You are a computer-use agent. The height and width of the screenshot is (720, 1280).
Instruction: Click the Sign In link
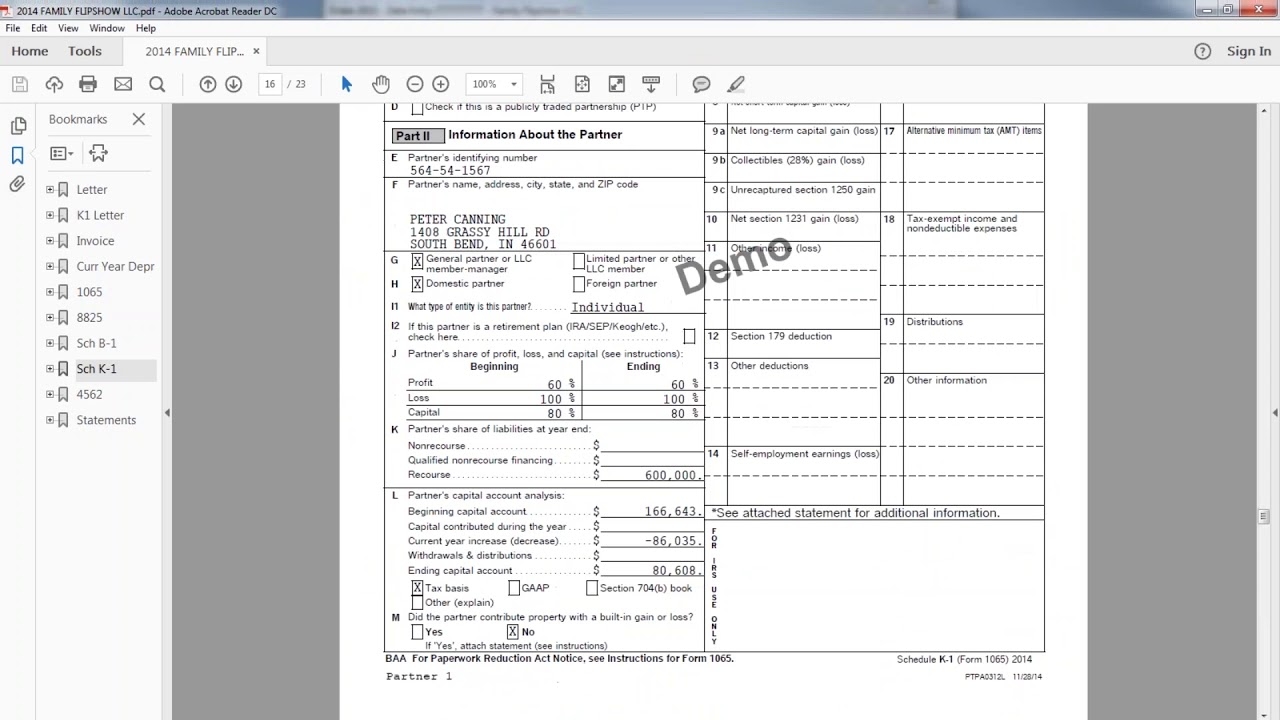pyautogui.click(x=1248, y=51)
